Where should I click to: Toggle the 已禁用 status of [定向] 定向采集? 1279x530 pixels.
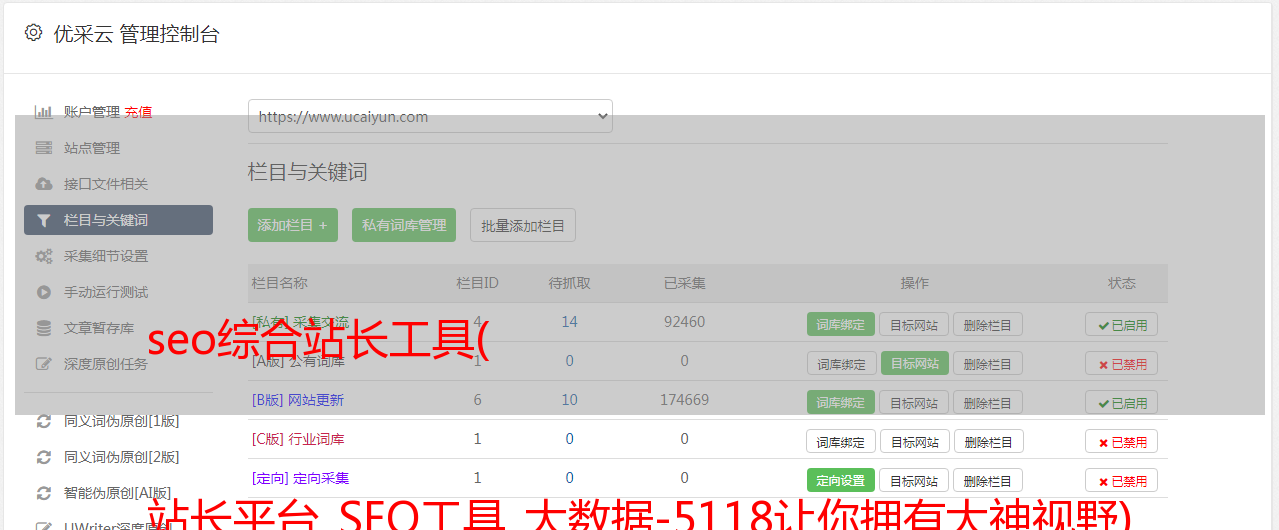1121,480
